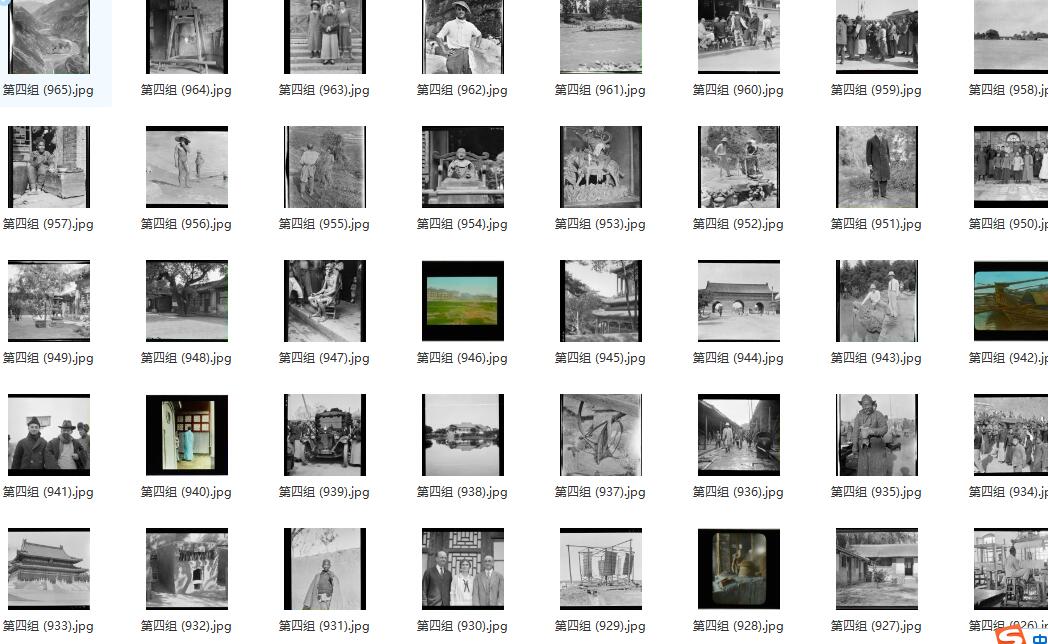Click the filename label 第四组 (951).jpg
The height and width of the screenshot is (644, 1048).
[x=876, y=224]
